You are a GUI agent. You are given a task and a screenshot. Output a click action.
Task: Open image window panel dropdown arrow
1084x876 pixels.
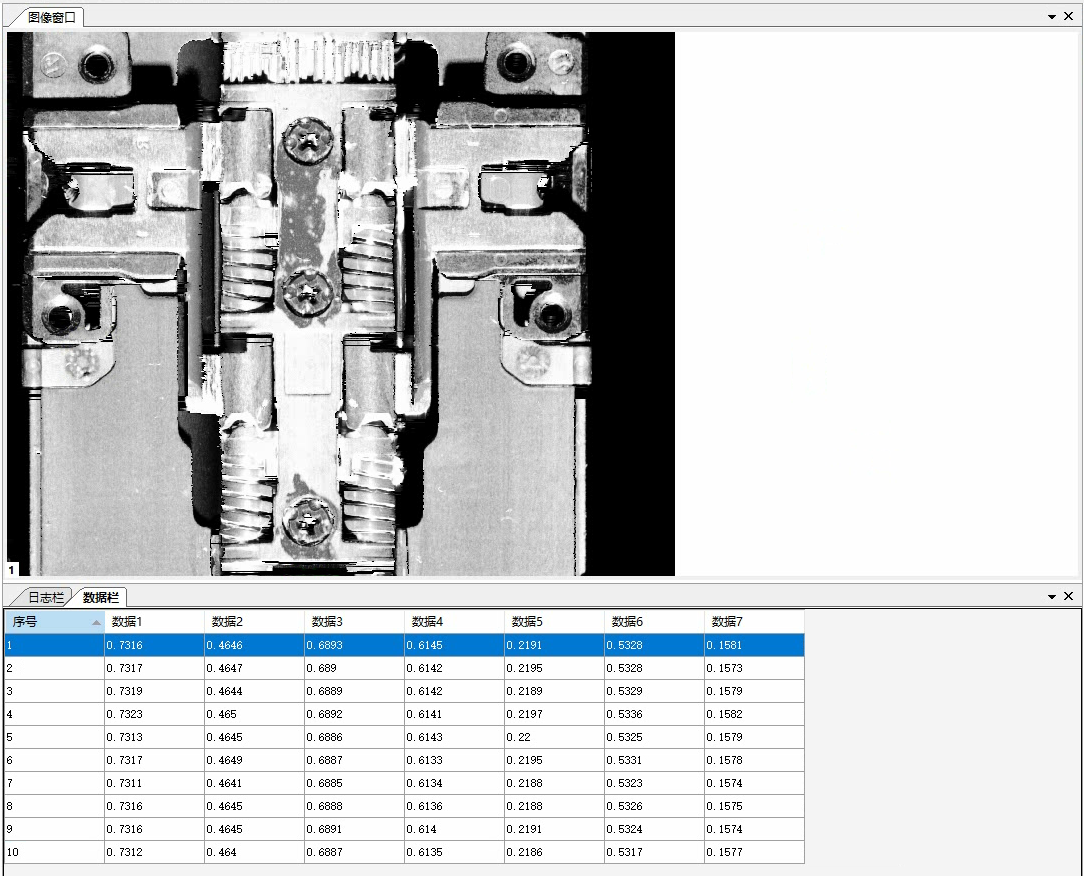point(1052,17)
